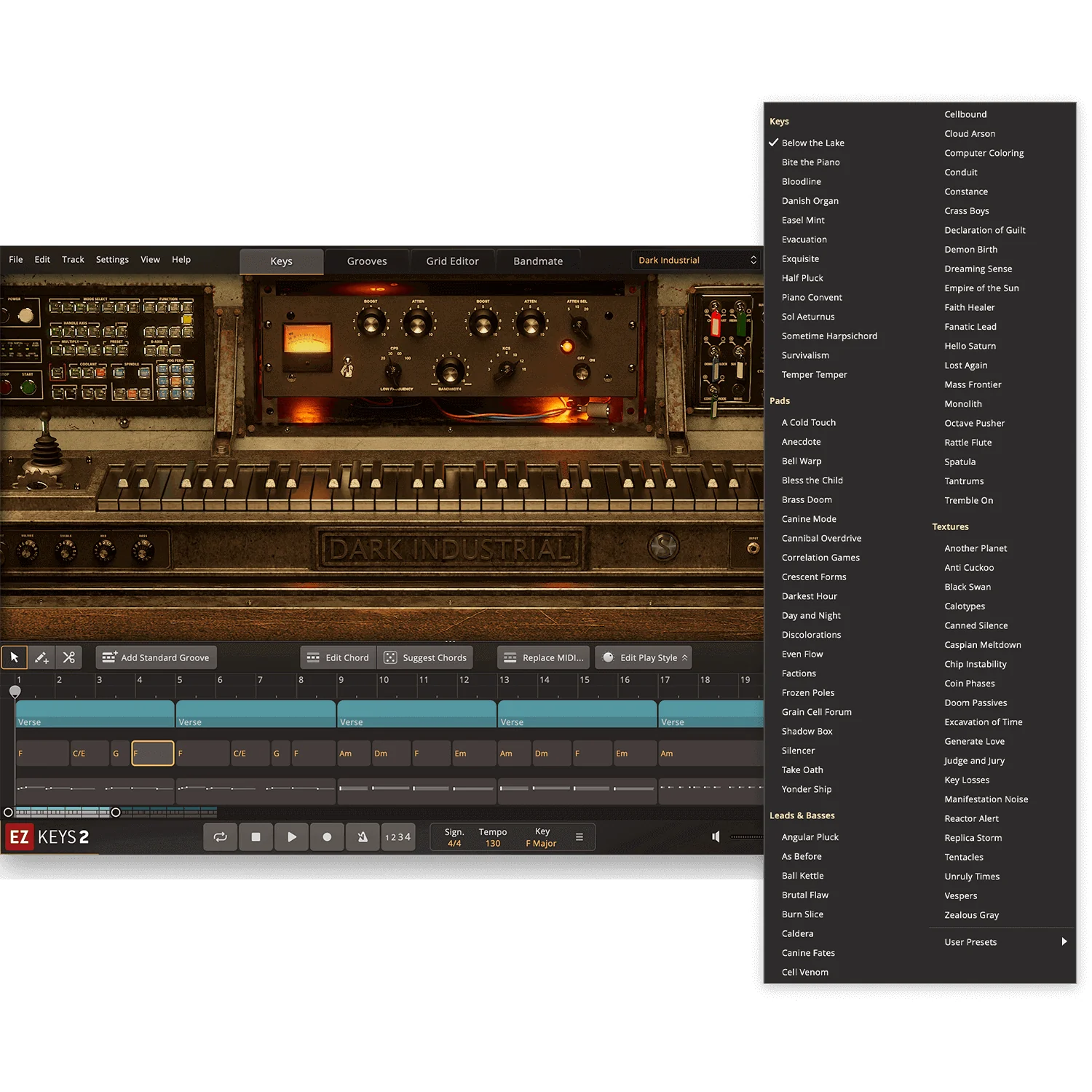Image resolution: width=1092 pixels, height=1092 pixels.
Task: Switch to the Keys tab
Action: coord(282,261)
